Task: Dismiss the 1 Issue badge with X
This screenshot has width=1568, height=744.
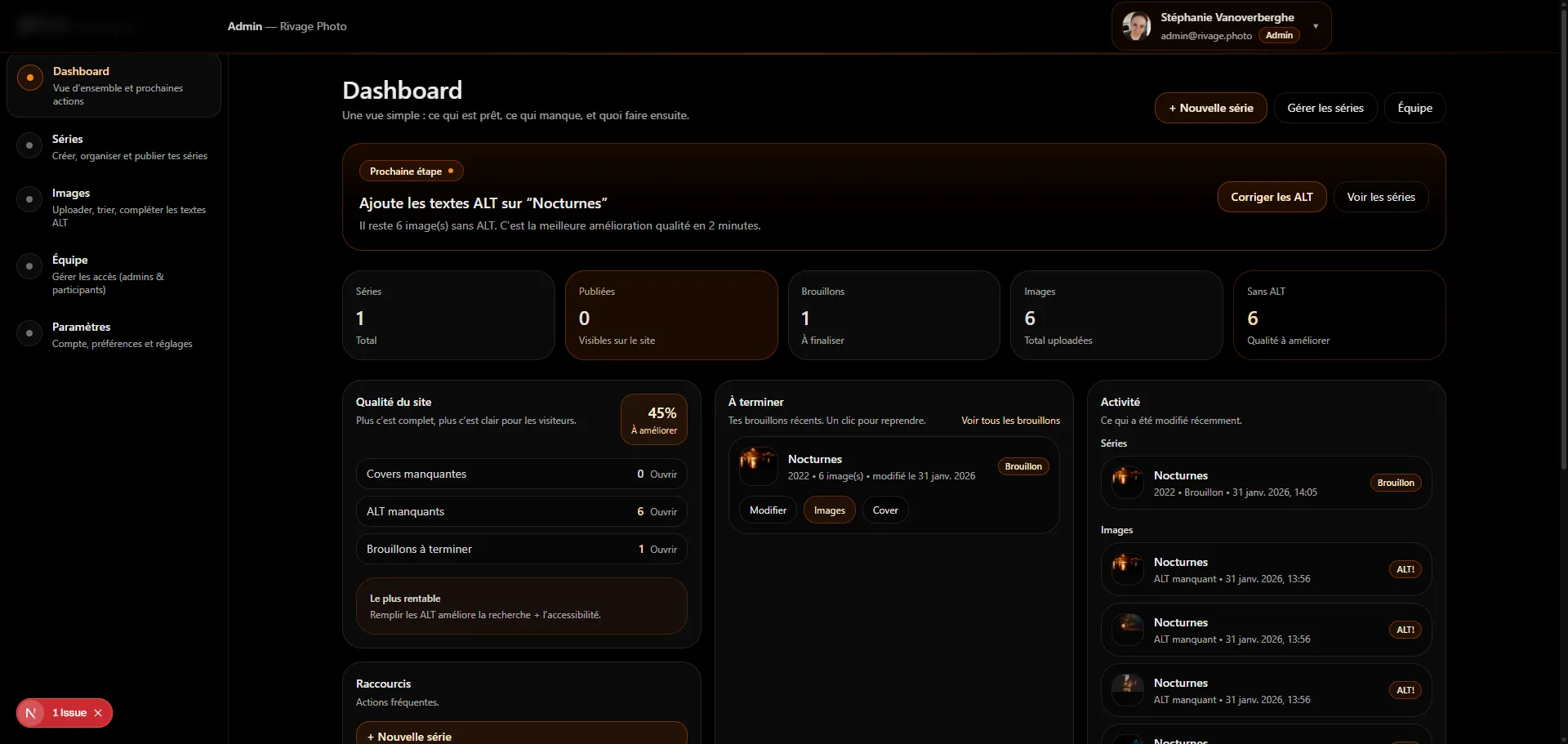Action: point(97,713)
